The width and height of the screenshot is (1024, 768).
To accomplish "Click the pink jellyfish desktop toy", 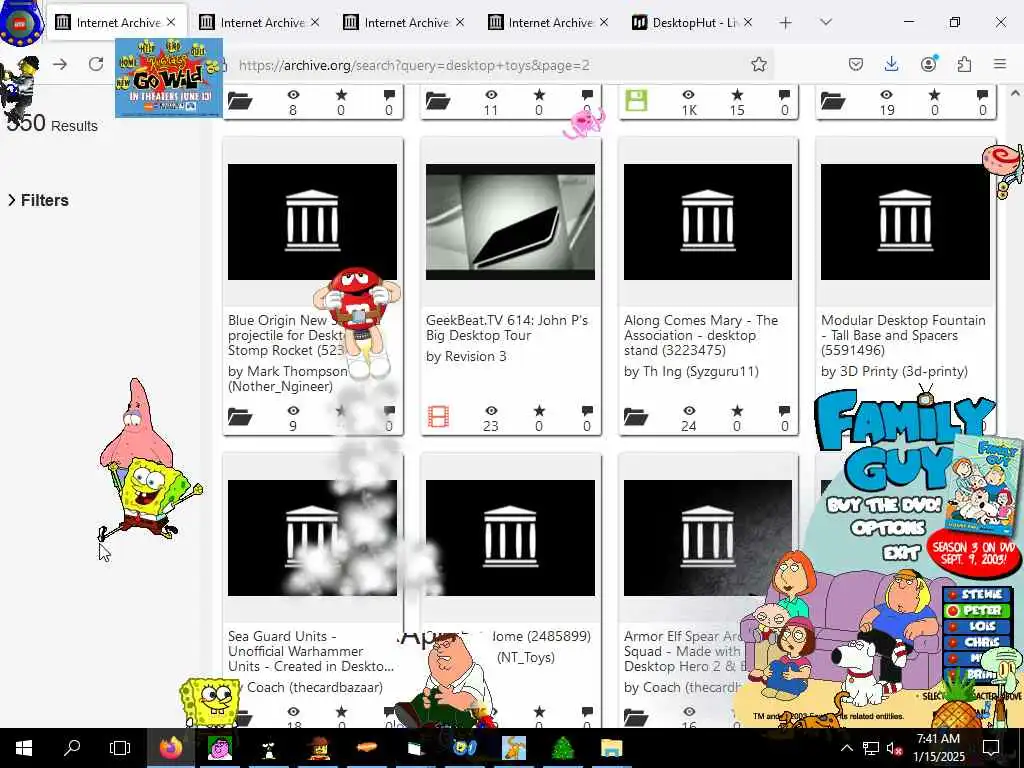I will [x=583, y=123].
